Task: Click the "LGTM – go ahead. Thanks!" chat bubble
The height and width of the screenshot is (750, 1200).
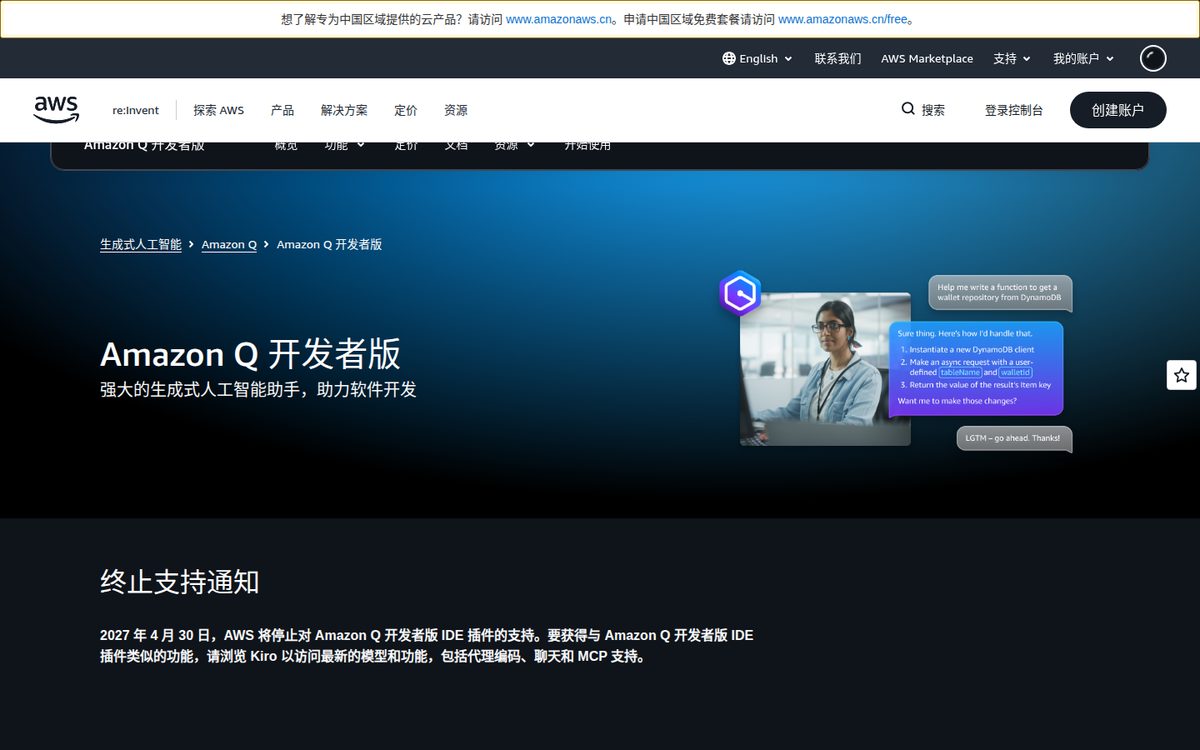Action: click(1014, 438)
